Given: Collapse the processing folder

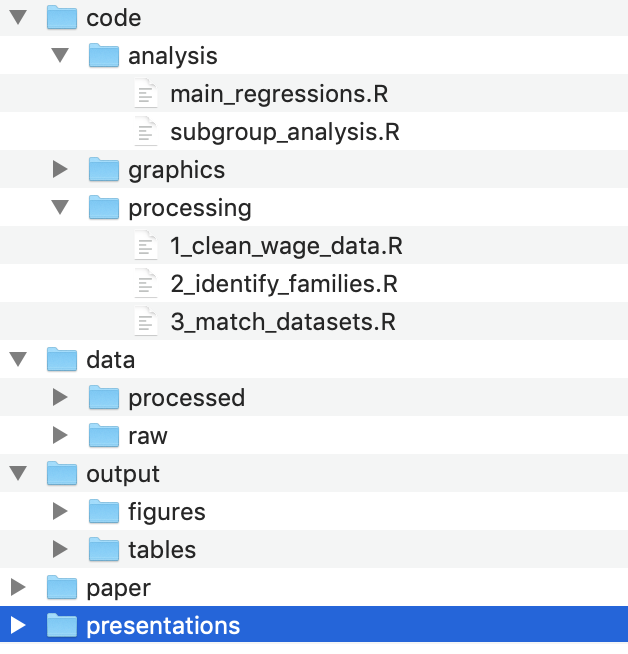Looking at the screenshot, I should [x=60, y=208].
